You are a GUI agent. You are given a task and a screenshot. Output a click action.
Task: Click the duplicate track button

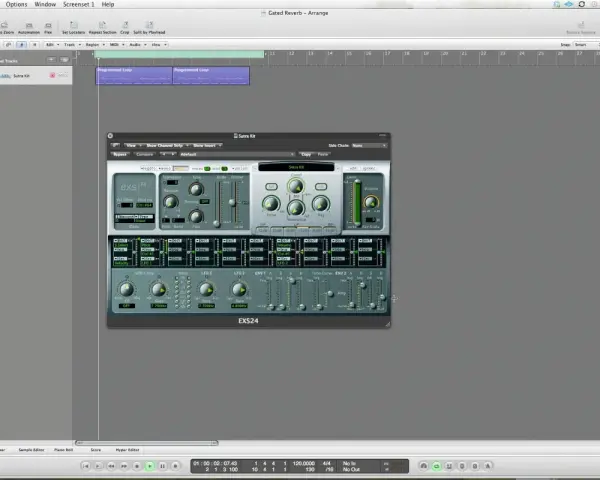click(x=64, y=60)
